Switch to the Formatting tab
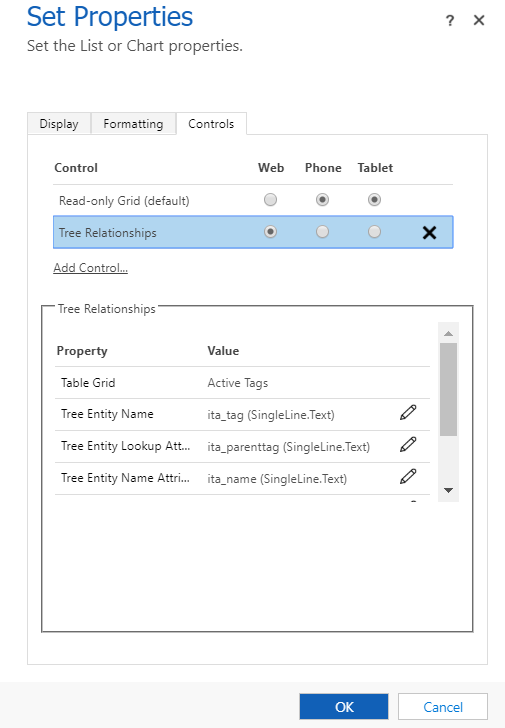The width and height of the screenshot is (505, 728). click(x=133, y=124)
